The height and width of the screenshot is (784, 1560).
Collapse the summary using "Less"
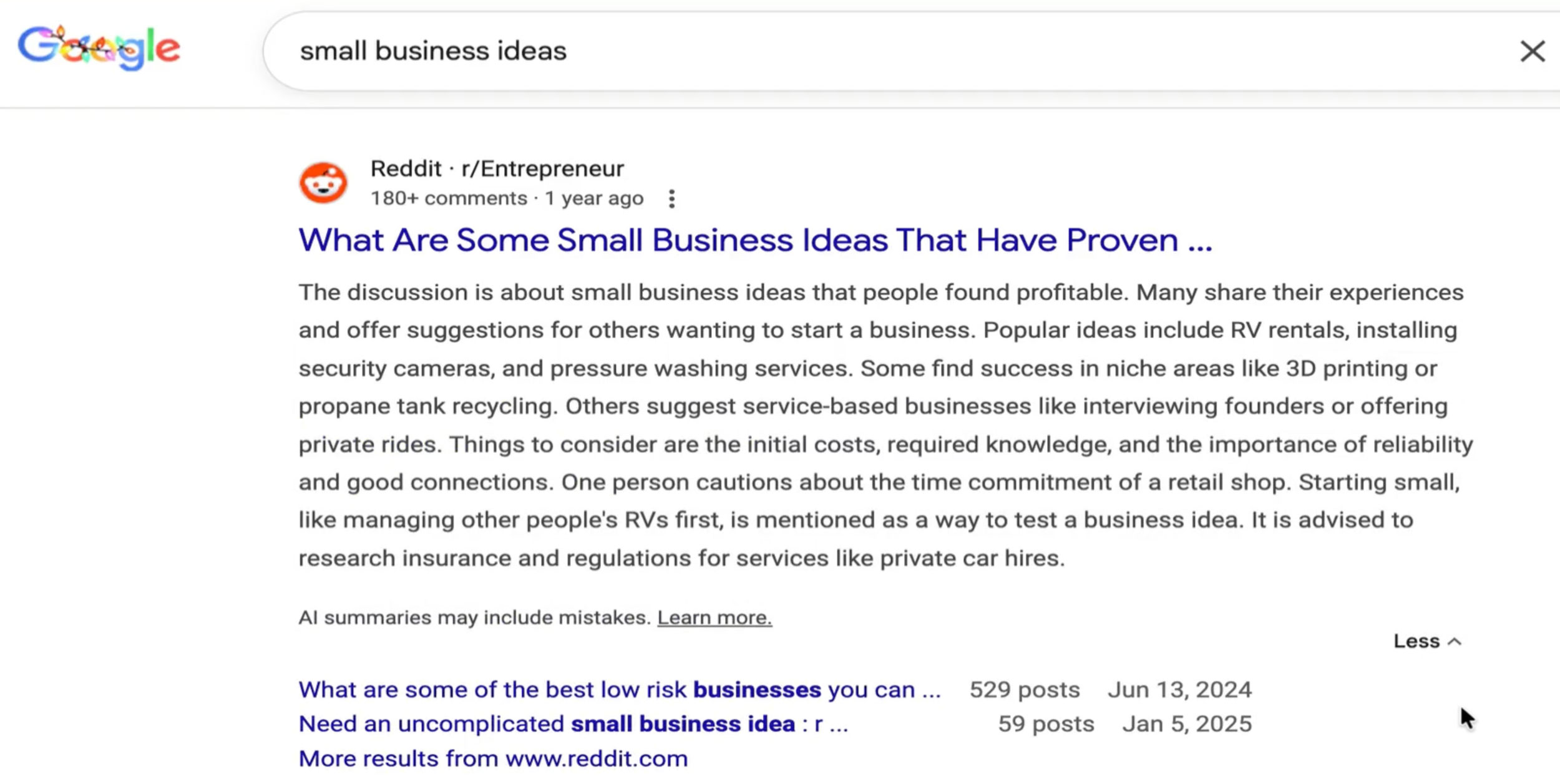pos(1427,641)
